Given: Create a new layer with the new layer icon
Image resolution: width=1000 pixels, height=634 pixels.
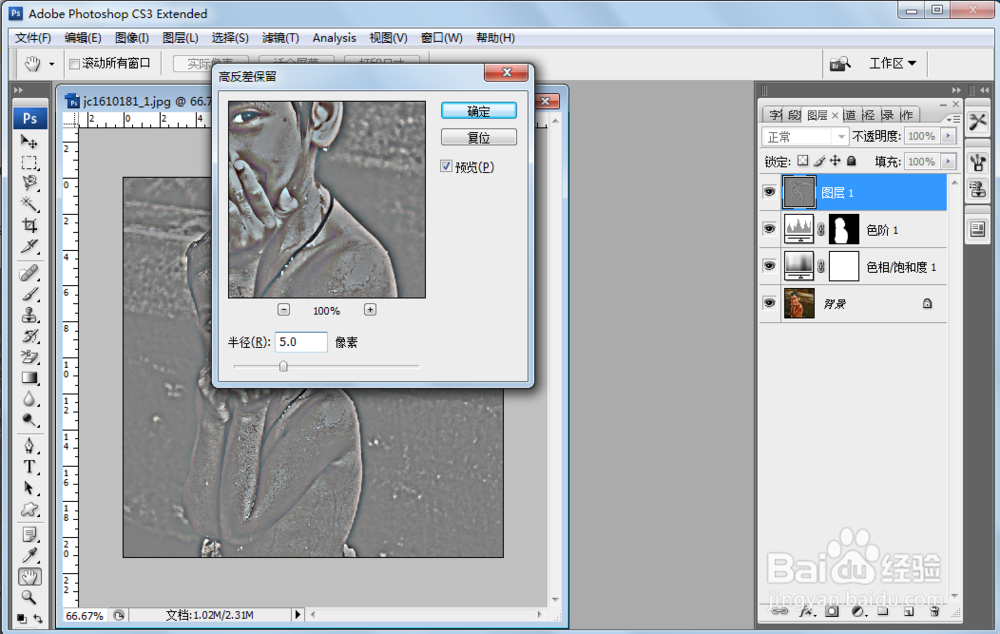Looking at the screenshot, I should coord(909,612).
